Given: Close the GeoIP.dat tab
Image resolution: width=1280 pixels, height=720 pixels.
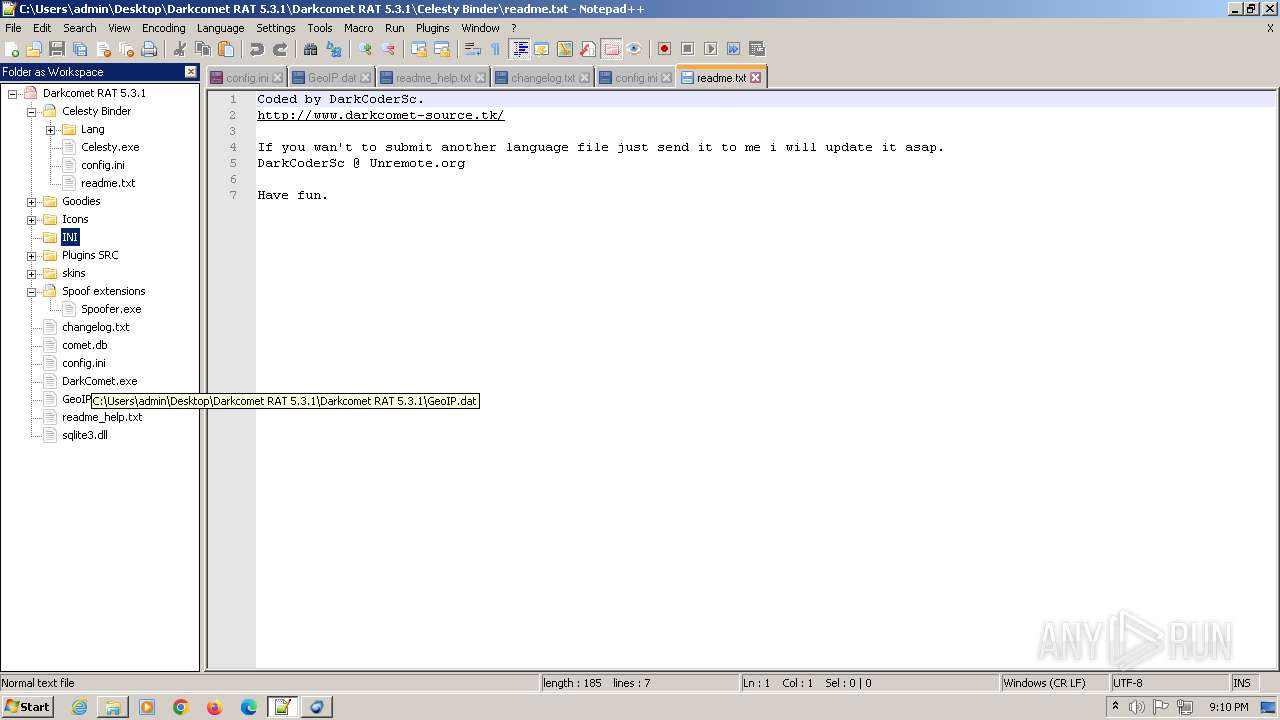Looking at the screenshot, I should 365,77.
